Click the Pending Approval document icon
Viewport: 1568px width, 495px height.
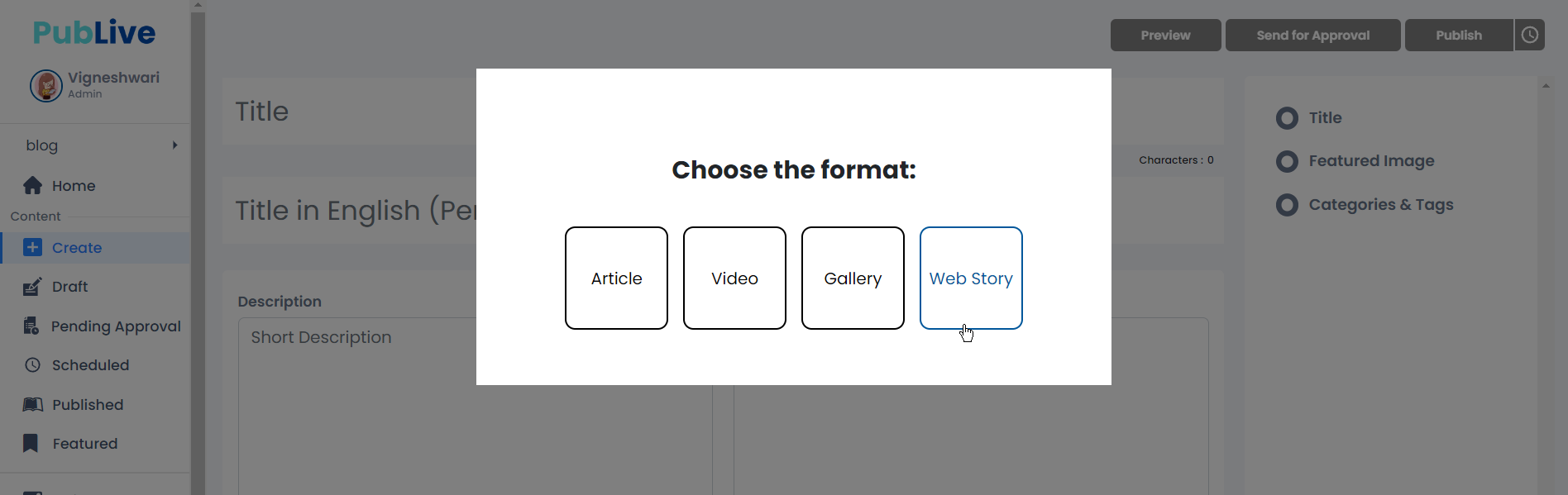31,326
